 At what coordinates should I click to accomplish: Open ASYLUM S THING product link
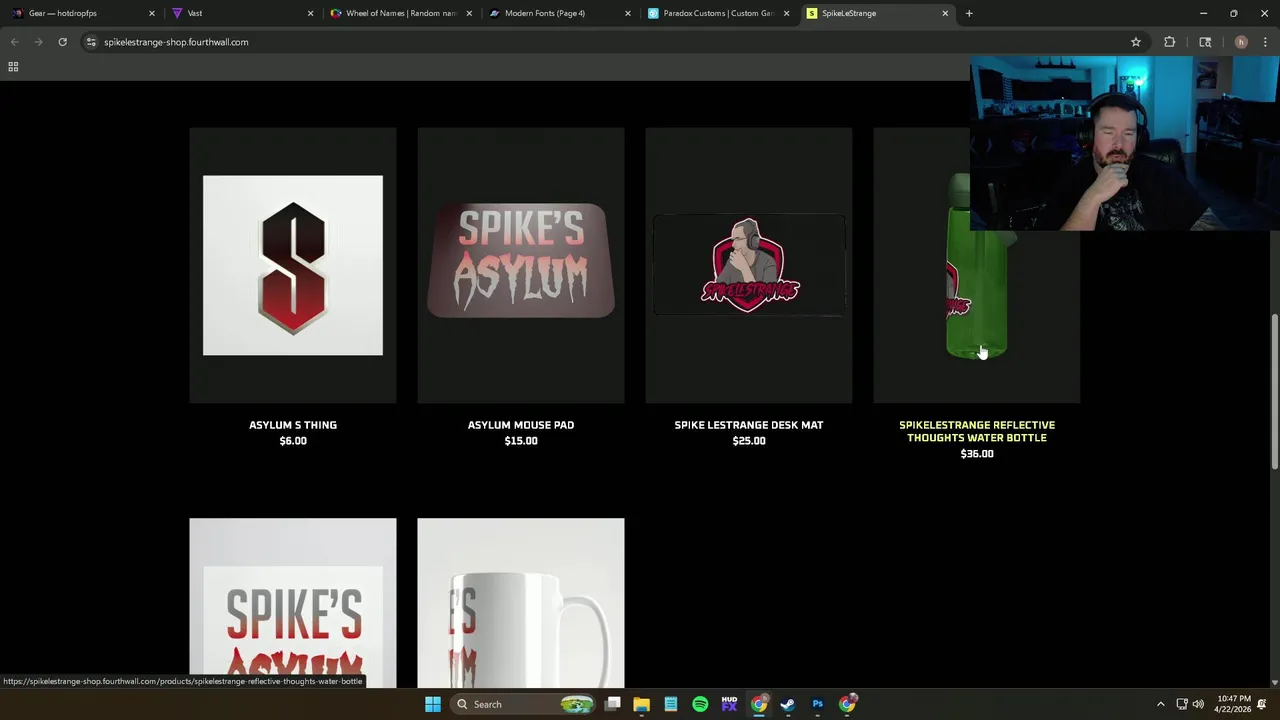(x=293, y=425)
